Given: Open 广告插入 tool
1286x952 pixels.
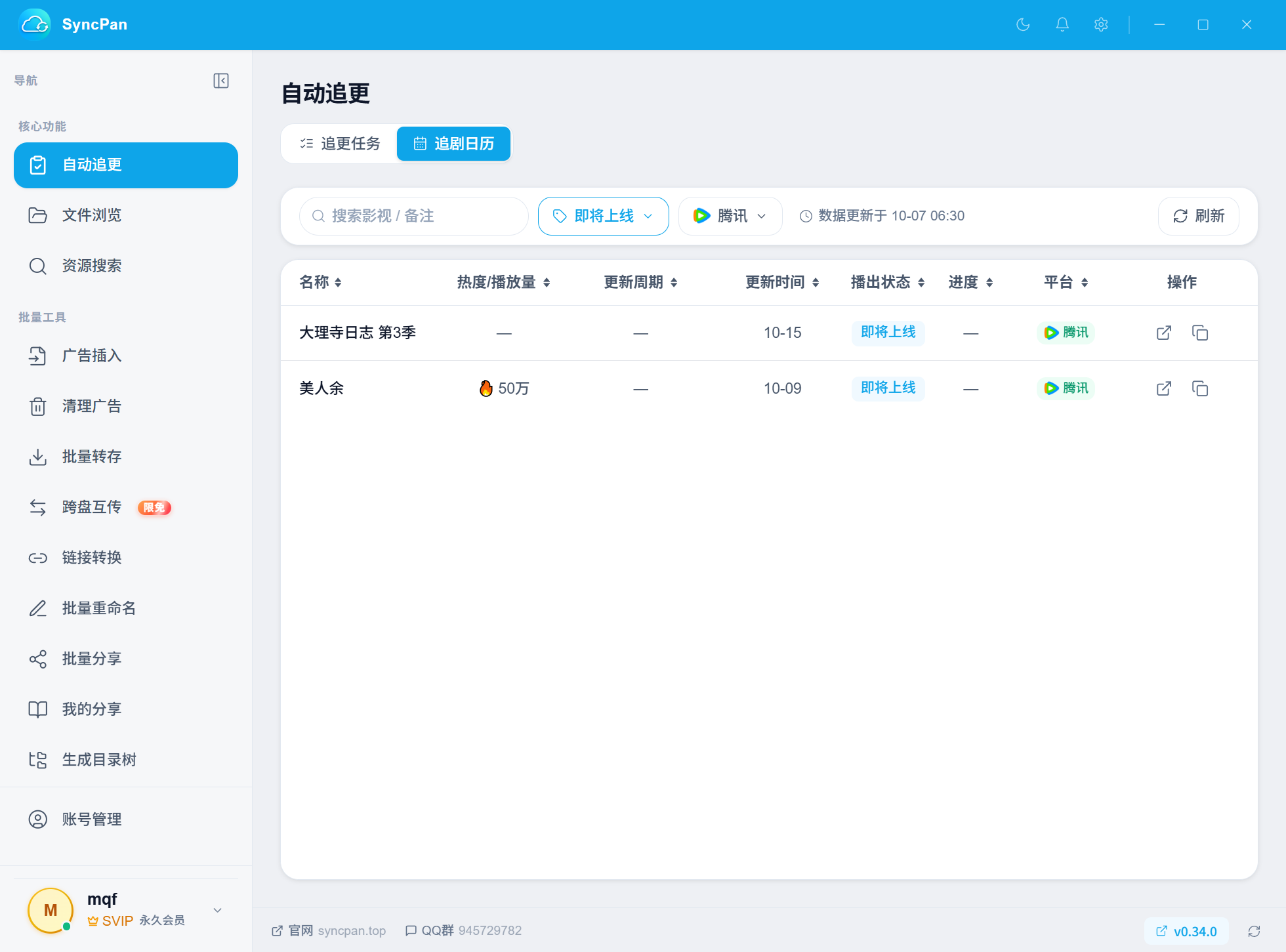Looking at the screenshot, I should [x=126, y=356].
